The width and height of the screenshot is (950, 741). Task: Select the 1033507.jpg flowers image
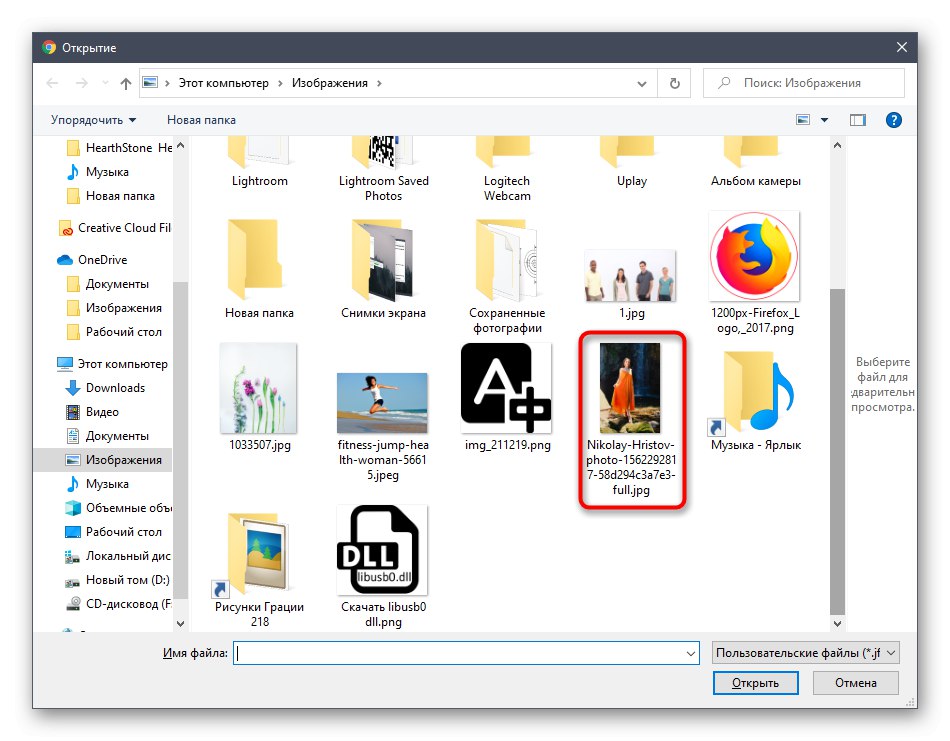coord(259,397)
